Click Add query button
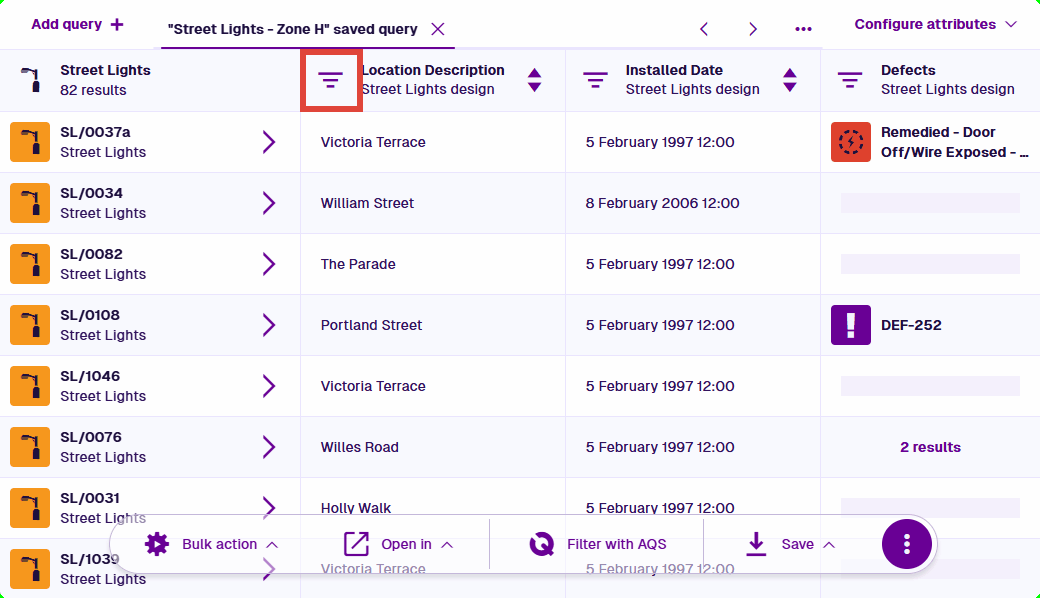Screen dimensions: 1040x598 [x=78, y=24]
